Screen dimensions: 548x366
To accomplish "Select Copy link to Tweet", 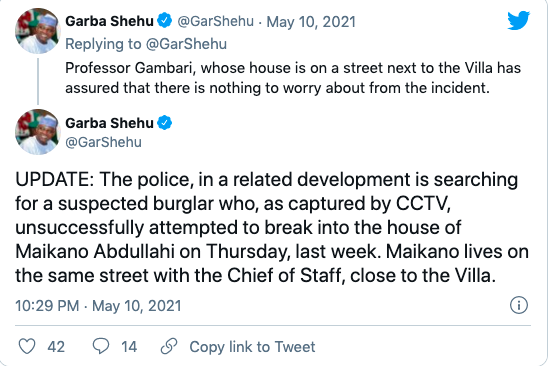I will [252, 347].
